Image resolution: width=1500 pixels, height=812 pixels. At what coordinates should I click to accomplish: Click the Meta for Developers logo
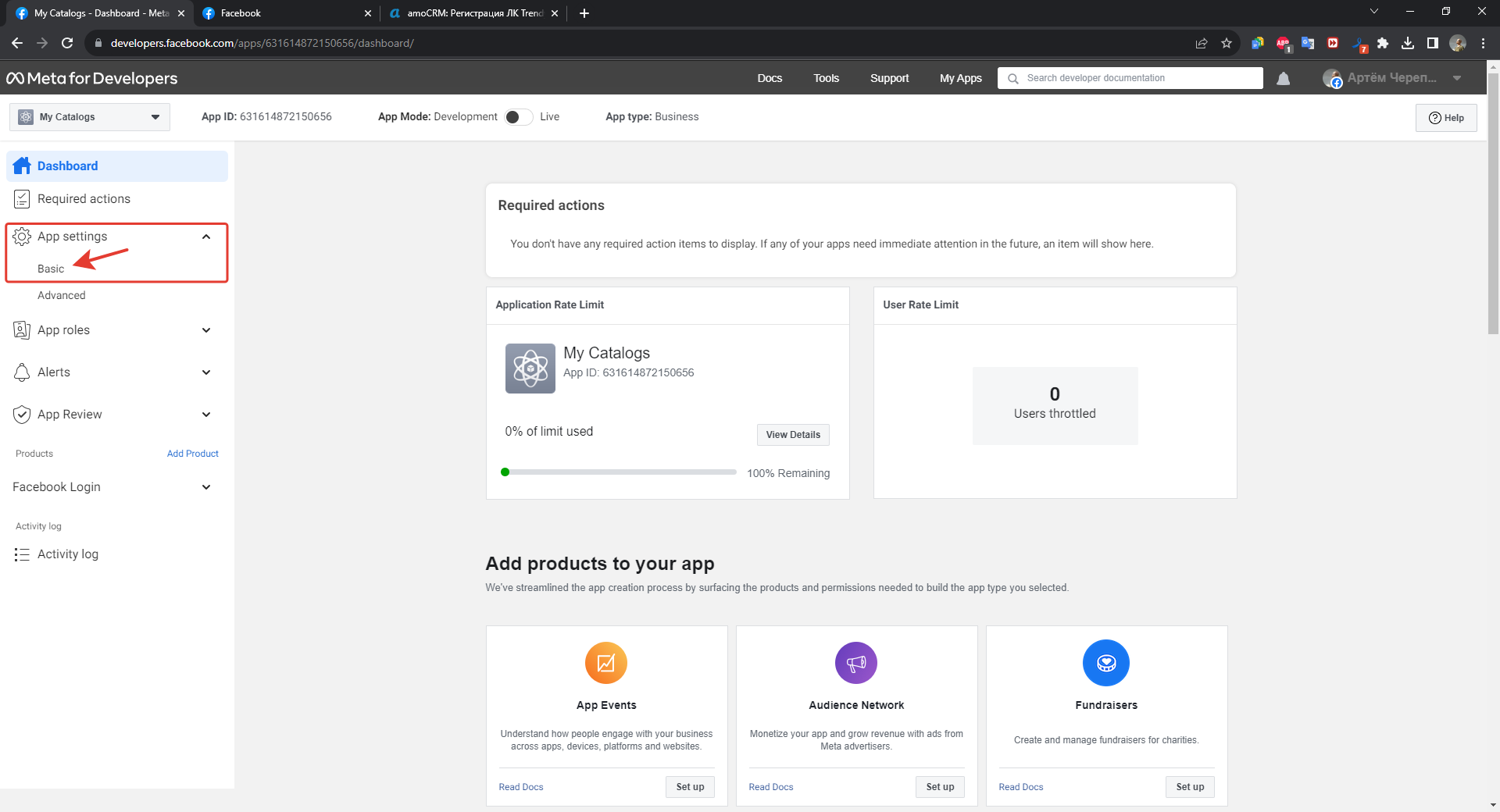coord(92,79)
